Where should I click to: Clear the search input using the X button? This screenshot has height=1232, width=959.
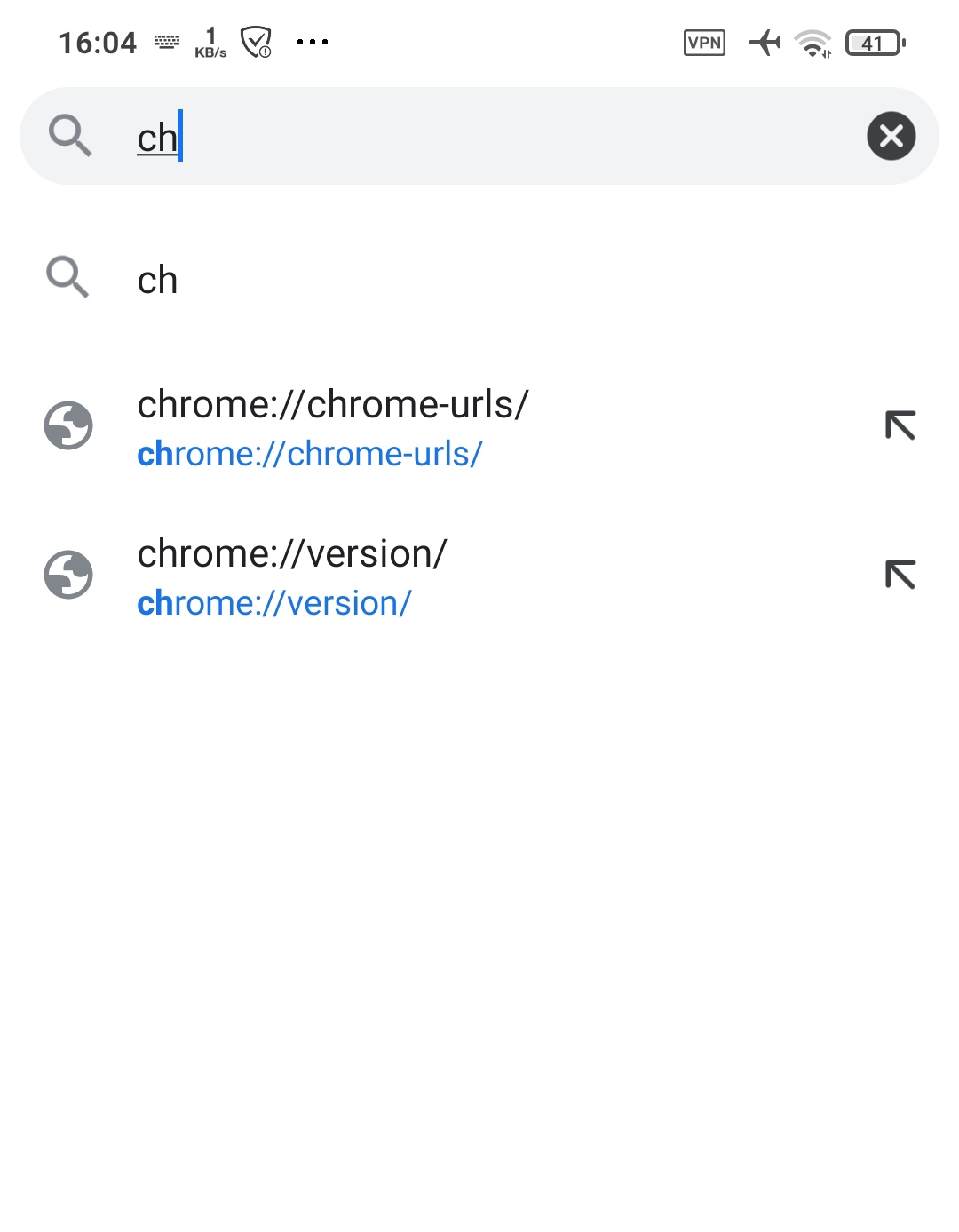[891, 135]
